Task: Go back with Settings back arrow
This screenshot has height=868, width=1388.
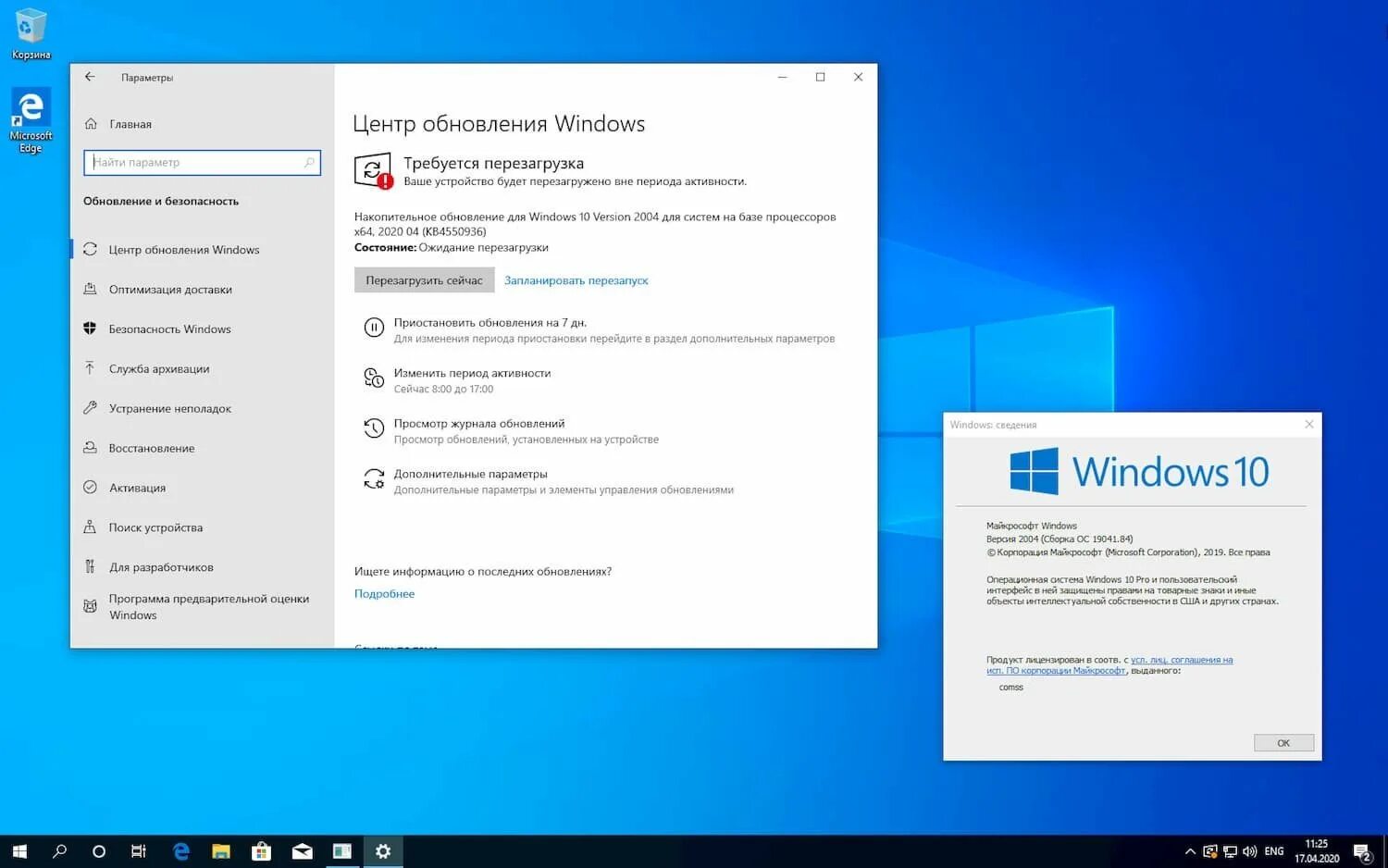Action: click(90, 77)
